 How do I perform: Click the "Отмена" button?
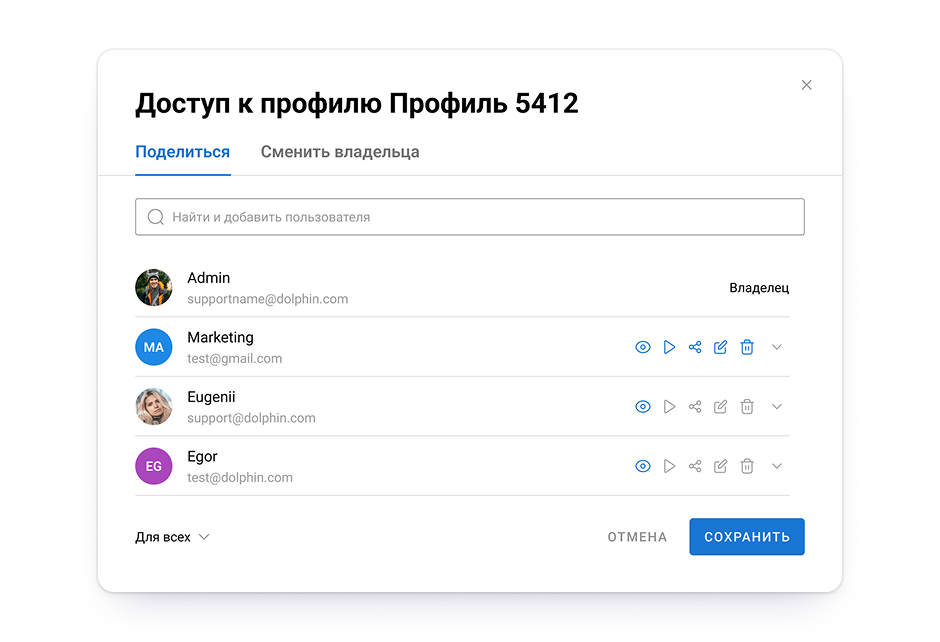pyautogui.click(x=637, y=537)
